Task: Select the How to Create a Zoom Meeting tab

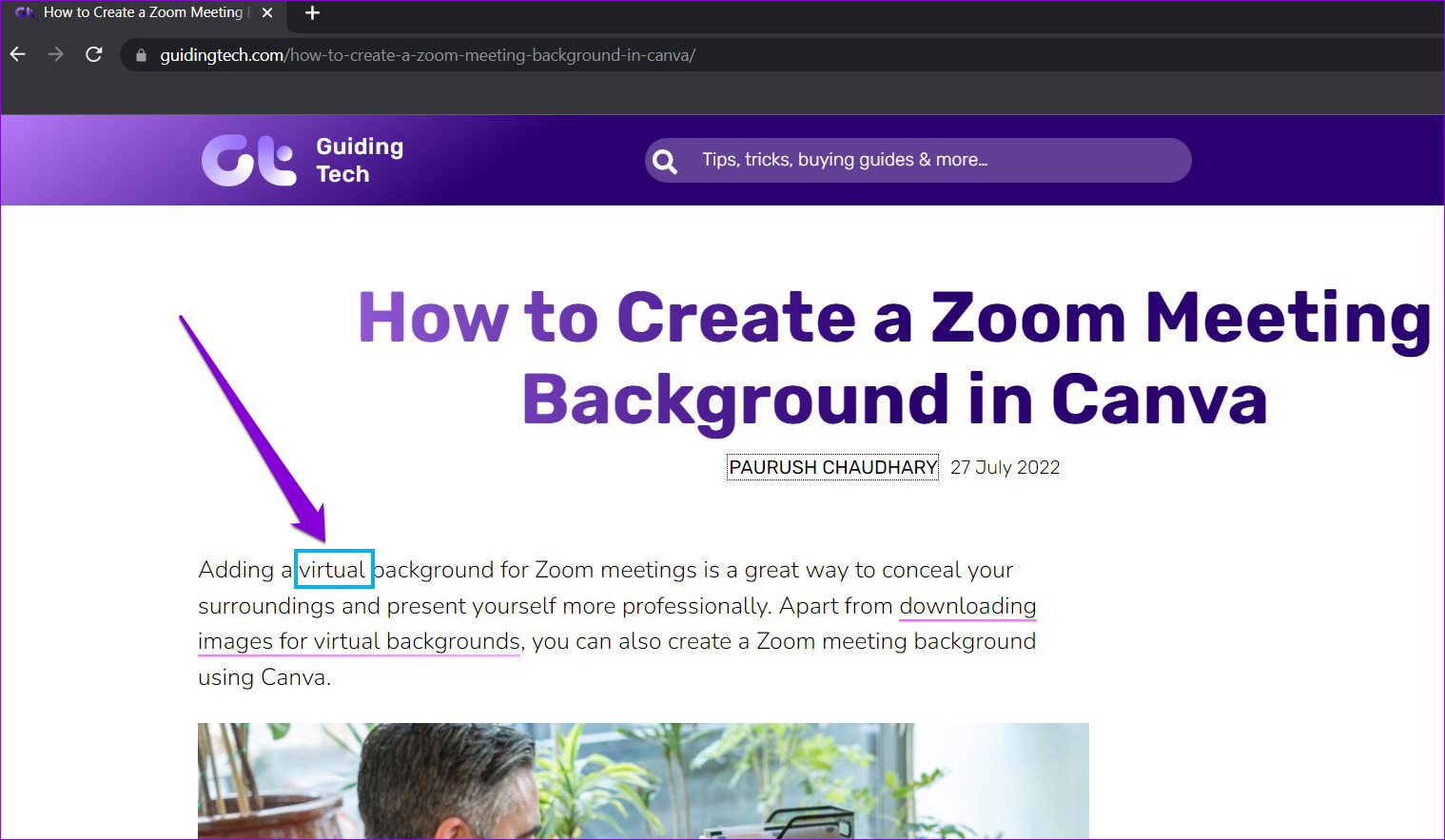Action: tap(144, 12)
